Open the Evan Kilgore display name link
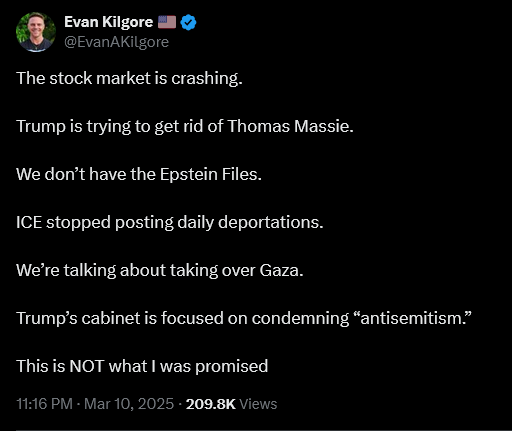This screenshot has width=512, height=431. click(108, 22)
